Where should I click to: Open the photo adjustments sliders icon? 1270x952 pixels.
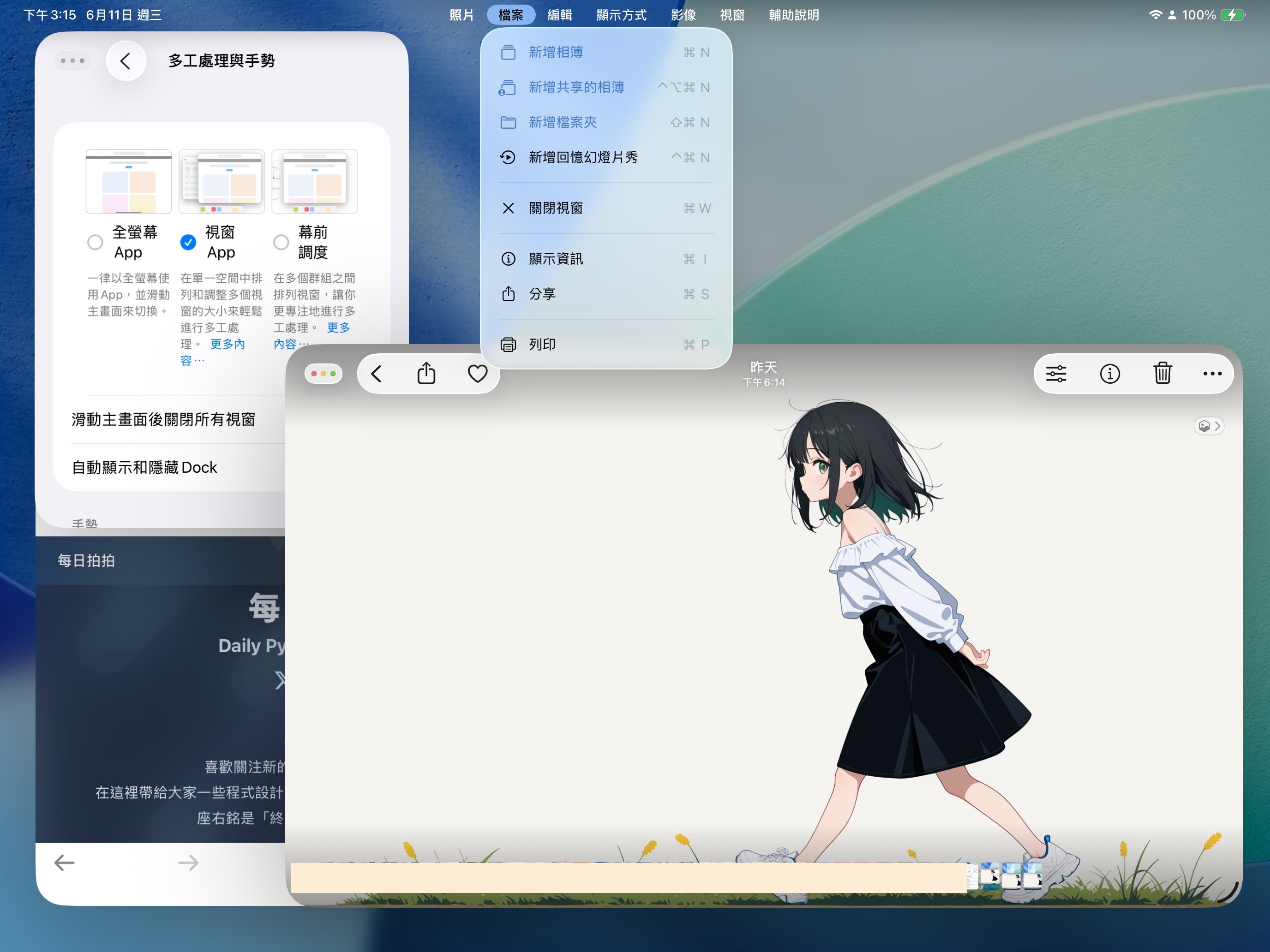click(x=1056, y=374)
